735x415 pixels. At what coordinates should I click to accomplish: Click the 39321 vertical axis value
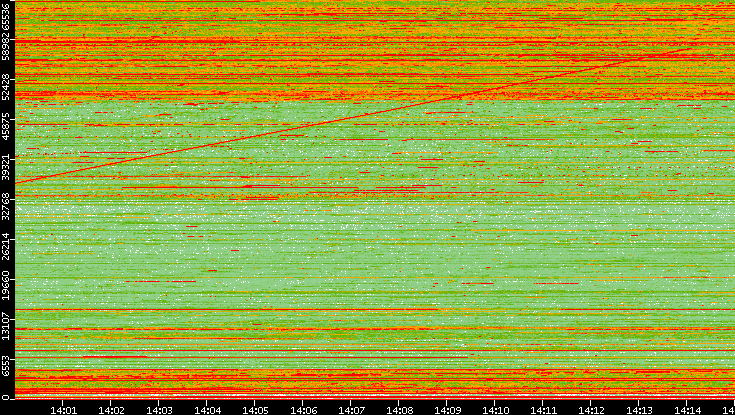click(x=5, y=164)
